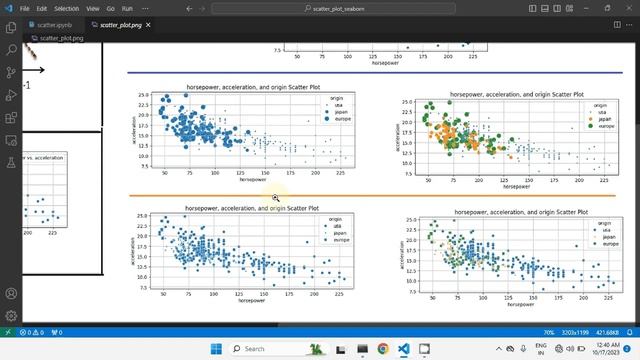The height and width of the screenshot is (360, 640).
Task: Toggle primary side bar layout icon
Action: 532,9
